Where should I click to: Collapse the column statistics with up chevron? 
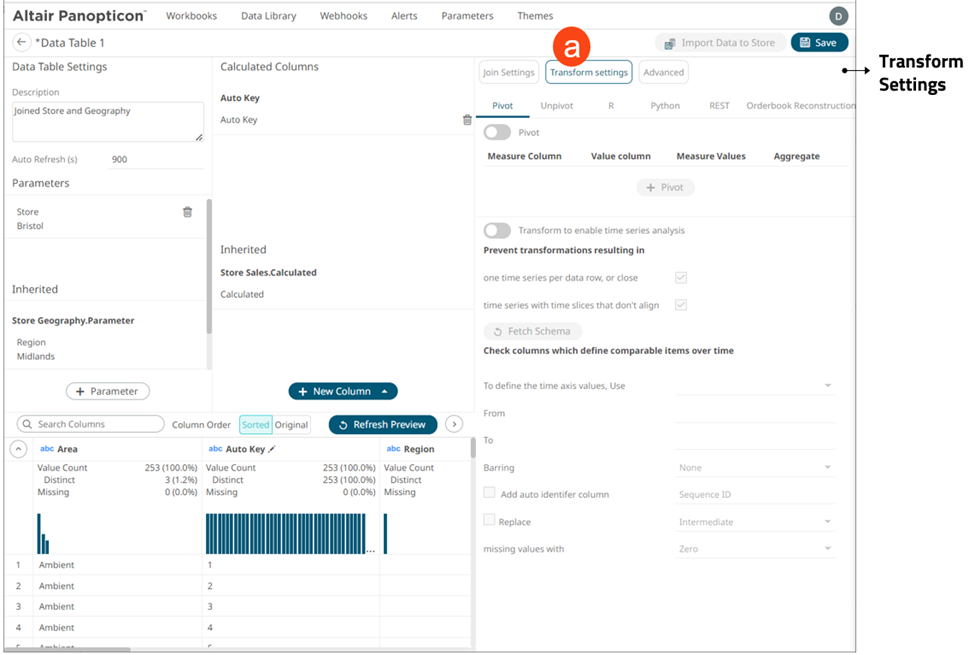tap(18, 449)
